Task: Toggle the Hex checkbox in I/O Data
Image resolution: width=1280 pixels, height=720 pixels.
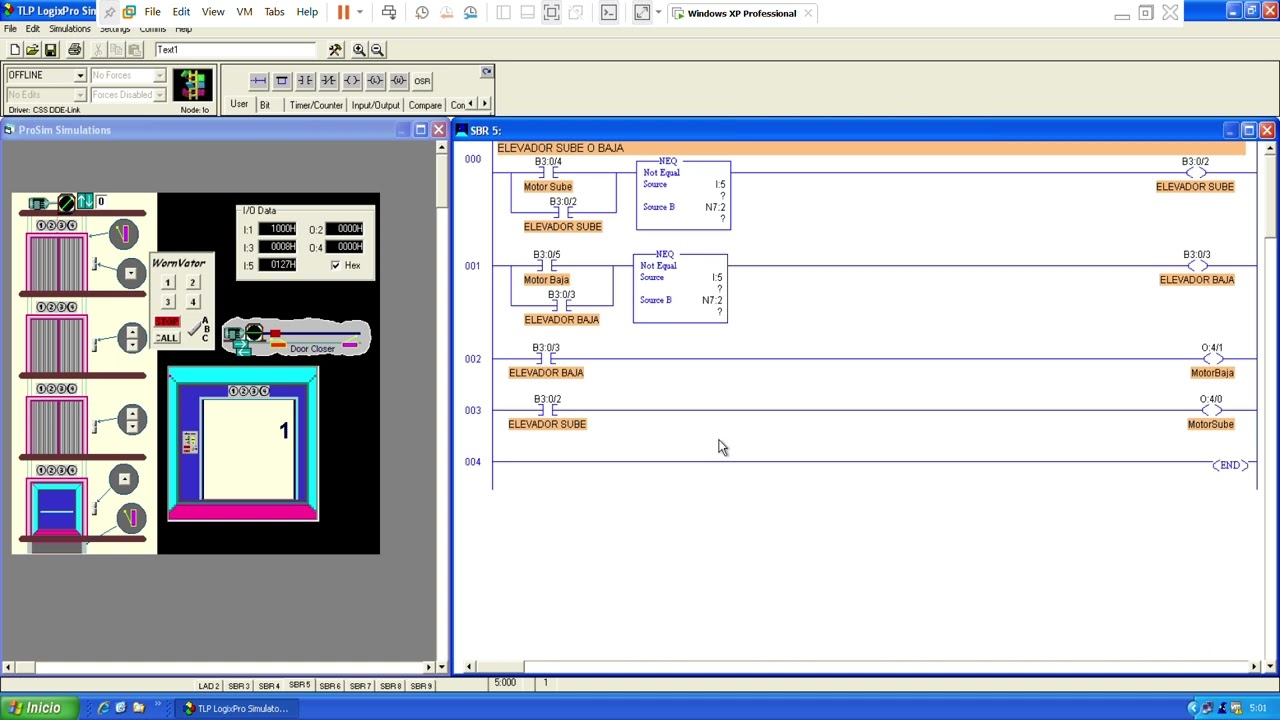Action: click(x=336, y=265)
